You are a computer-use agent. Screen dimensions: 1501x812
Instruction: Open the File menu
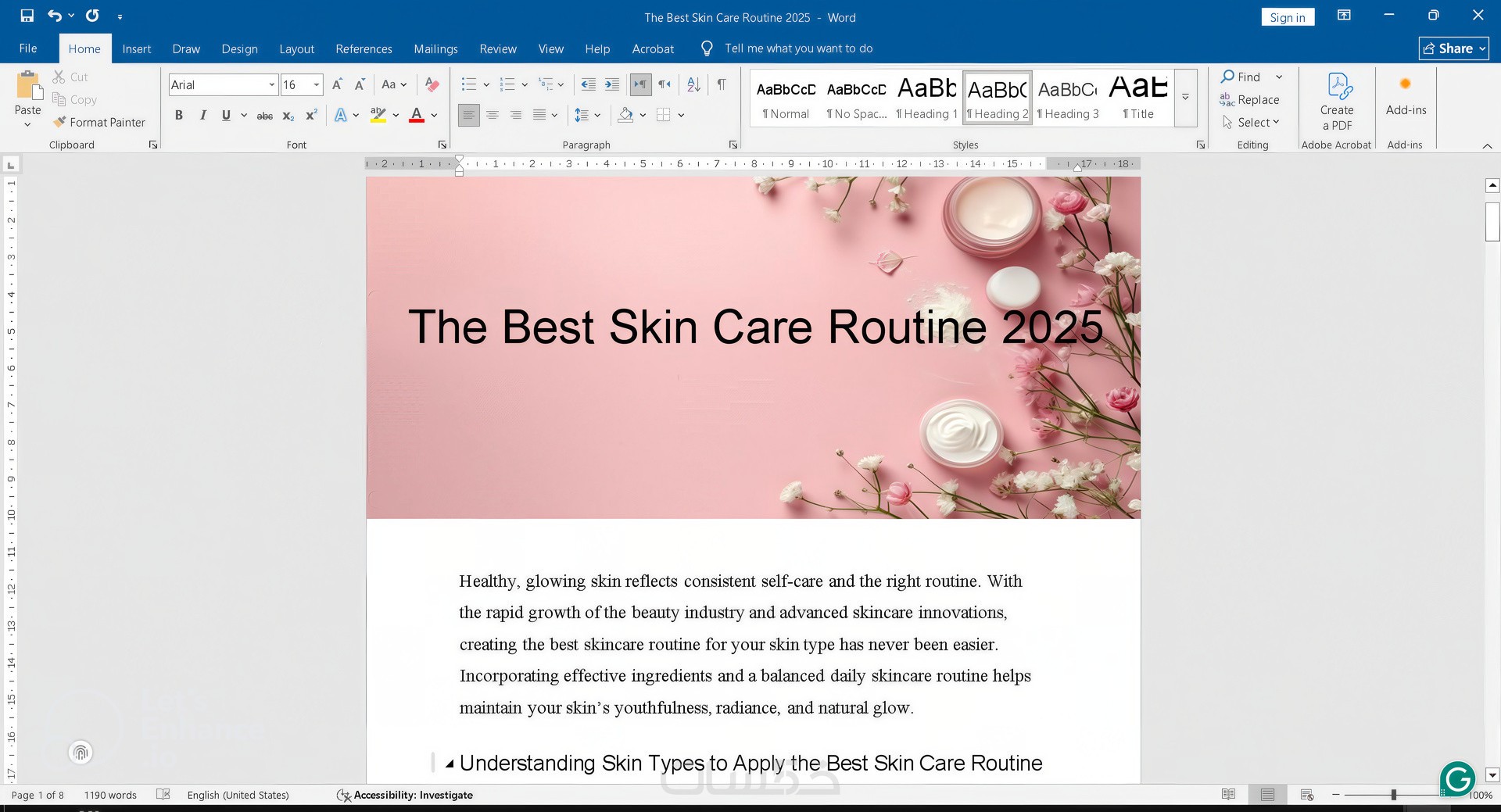click(x=28, y=48)
